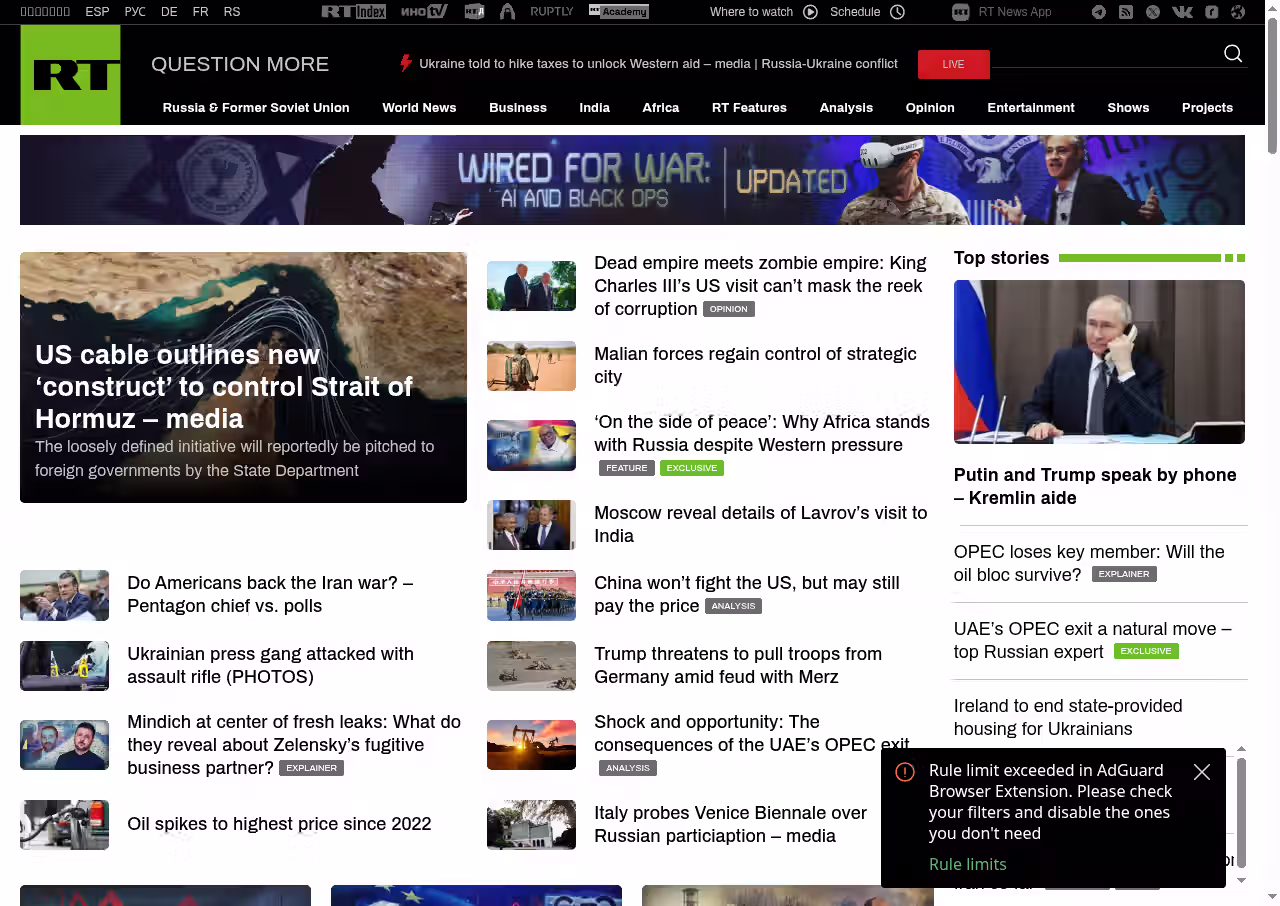Viewport: 1280px width, 906px height.
Task: Click the Wired for War banner
Action: [632, 180]
